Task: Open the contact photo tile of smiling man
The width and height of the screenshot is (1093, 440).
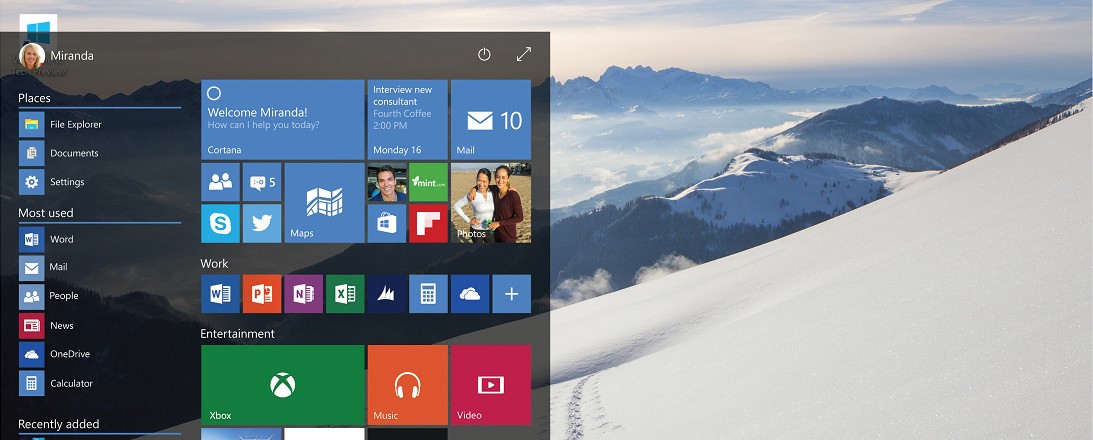Action: pos(387,182)
